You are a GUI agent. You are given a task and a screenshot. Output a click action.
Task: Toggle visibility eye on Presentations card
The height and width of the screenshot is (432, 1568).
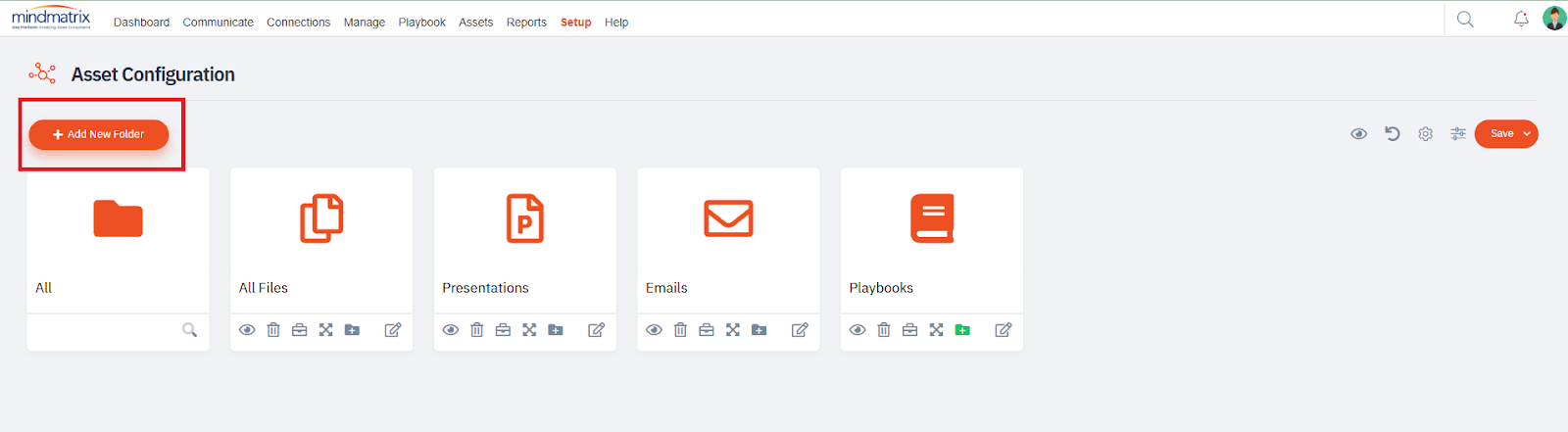point(451,330)
